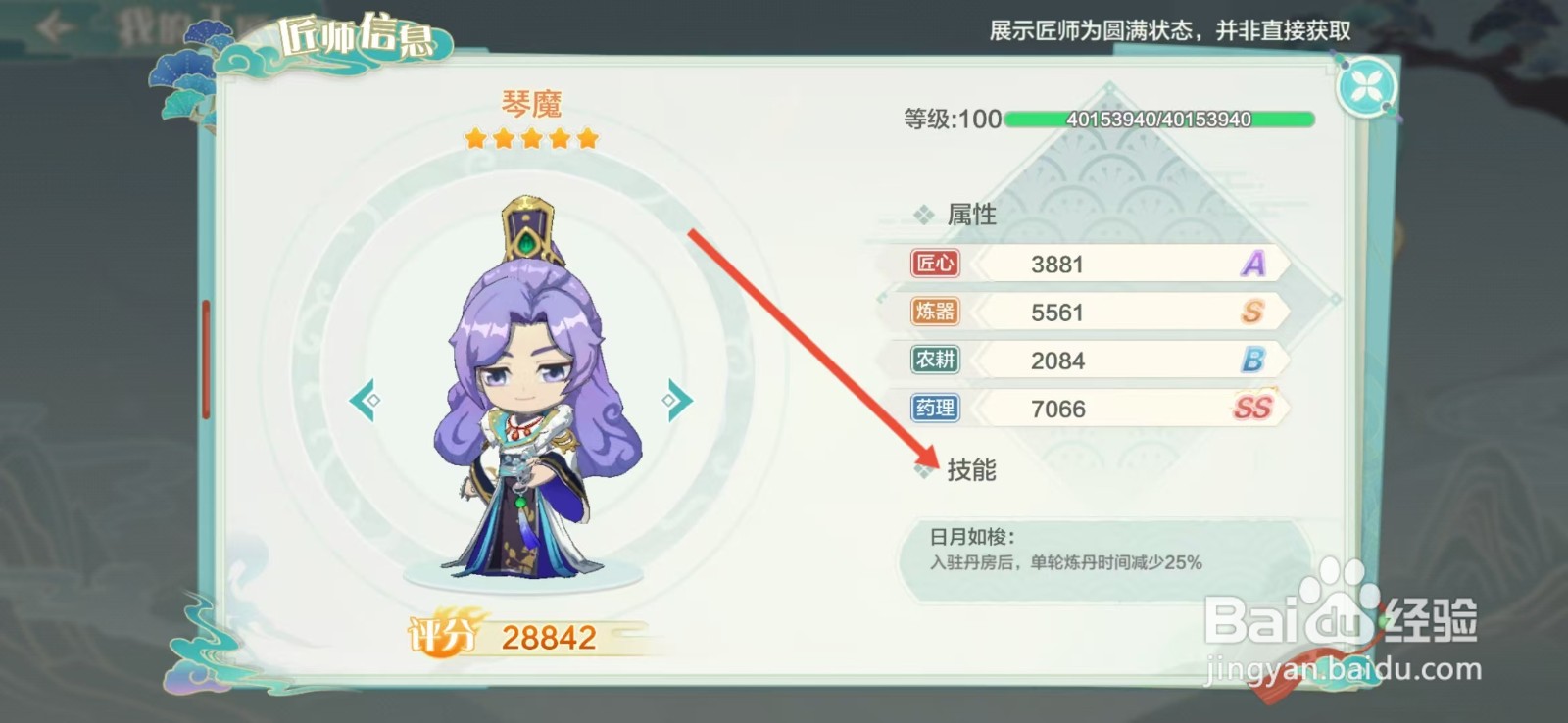Select the 炼器 attribute tag
Viewport: 1568px width, 723px height.
point(935,312)
